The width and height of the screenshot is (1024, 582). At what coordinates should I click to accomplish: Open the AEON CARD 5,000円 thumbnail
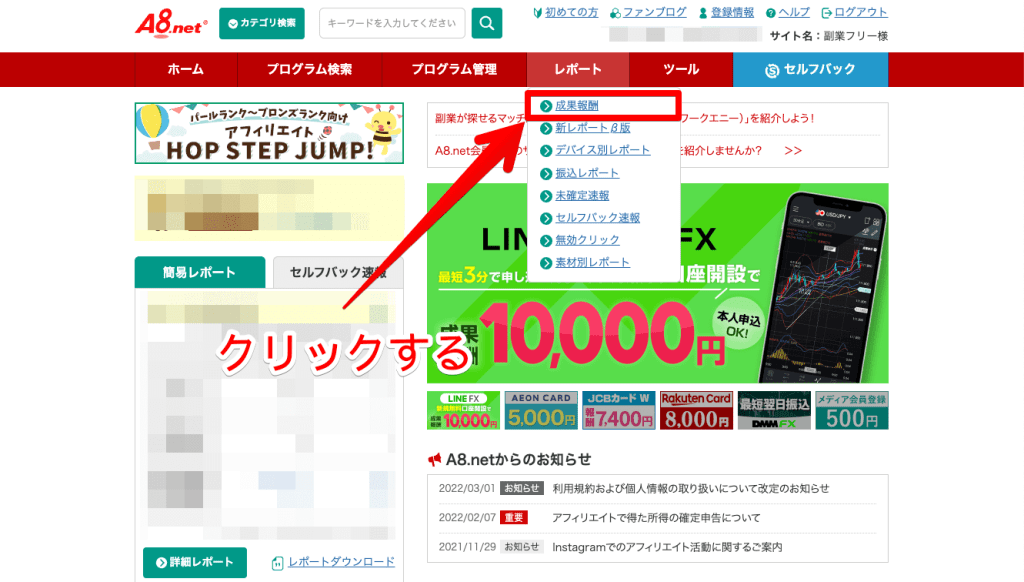(541, 410)
